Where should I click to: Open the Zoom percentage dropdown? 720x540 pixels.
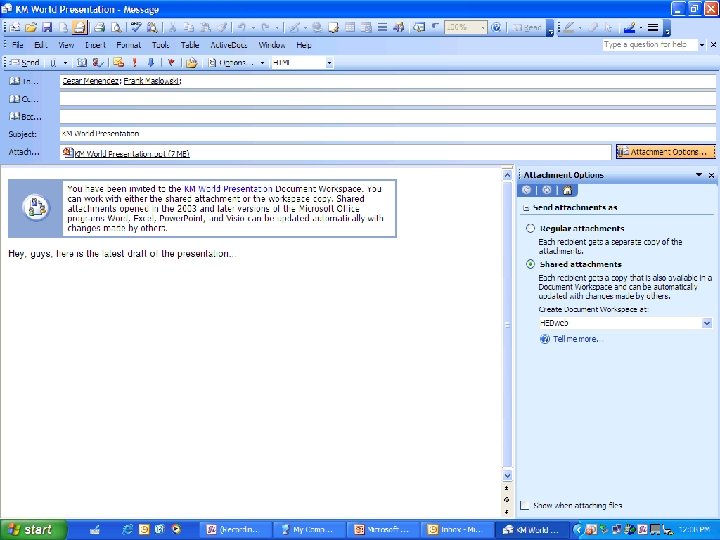[x=483, y=28]
